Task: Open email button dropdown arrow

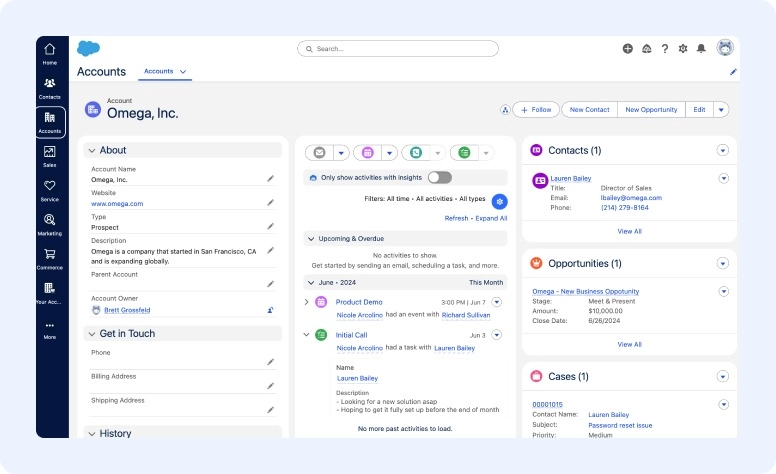Action: 341,153
